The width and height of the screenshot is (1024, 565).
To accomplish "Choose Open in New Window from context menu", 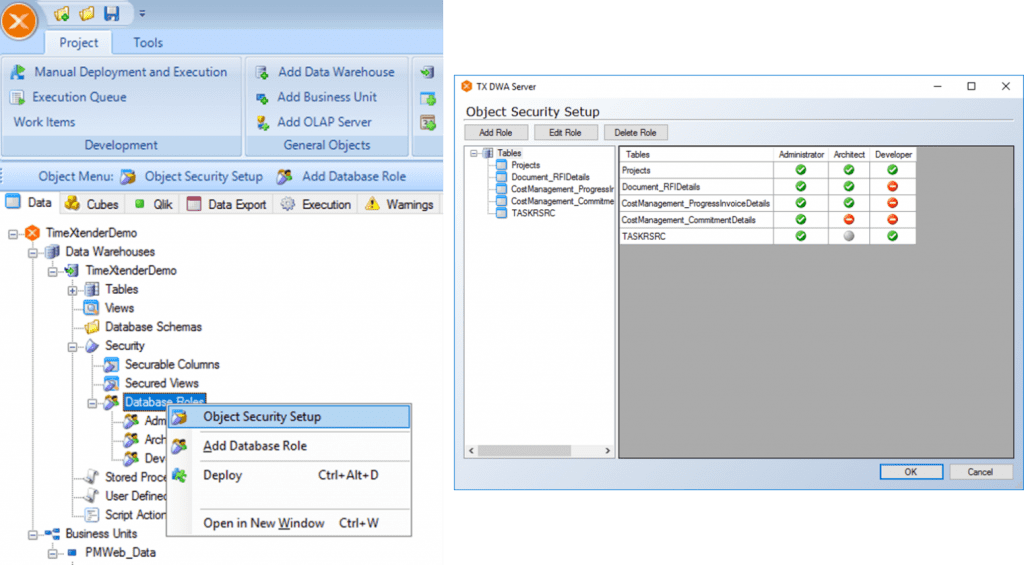I will tap(289, 523).
